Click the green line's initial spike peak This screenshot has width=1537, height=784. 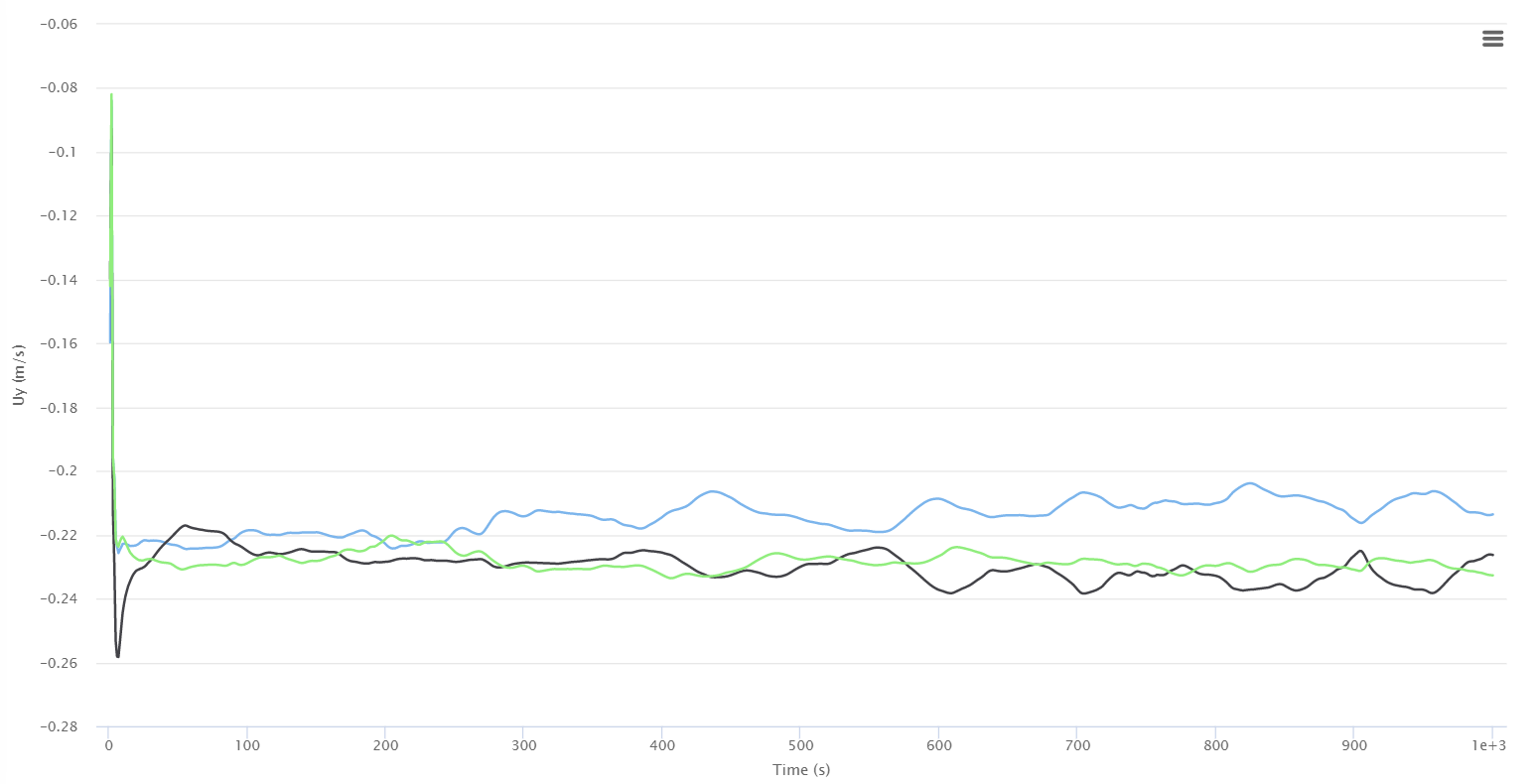click(x=111, y=94)
